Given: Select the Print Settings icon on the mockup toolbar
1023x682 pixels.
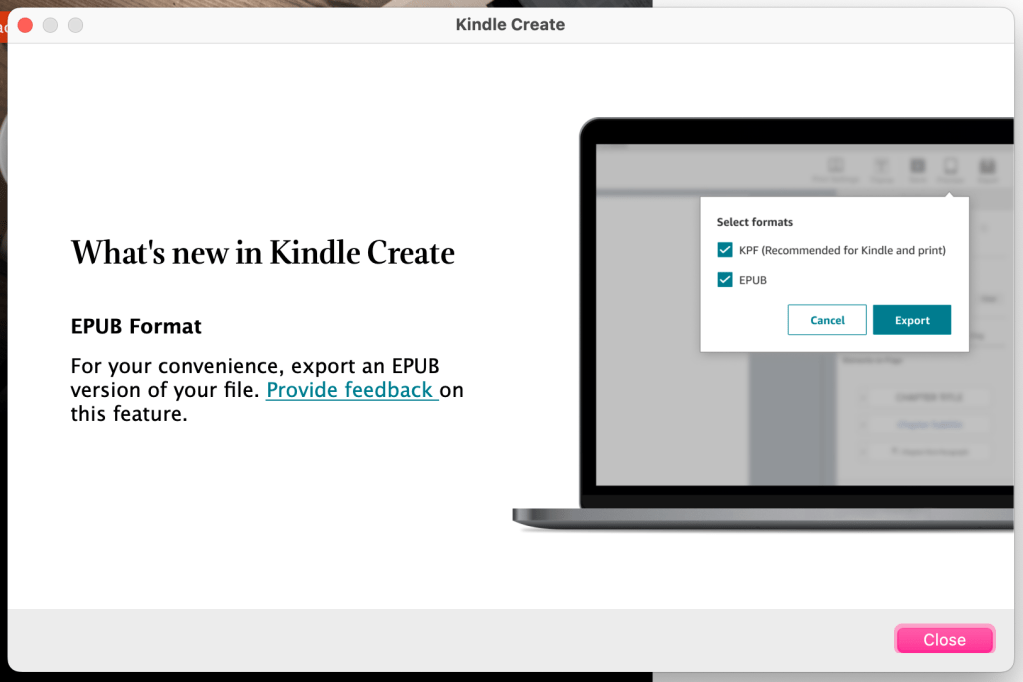Looking at the screenshot, I should click(x=837, y=167).
